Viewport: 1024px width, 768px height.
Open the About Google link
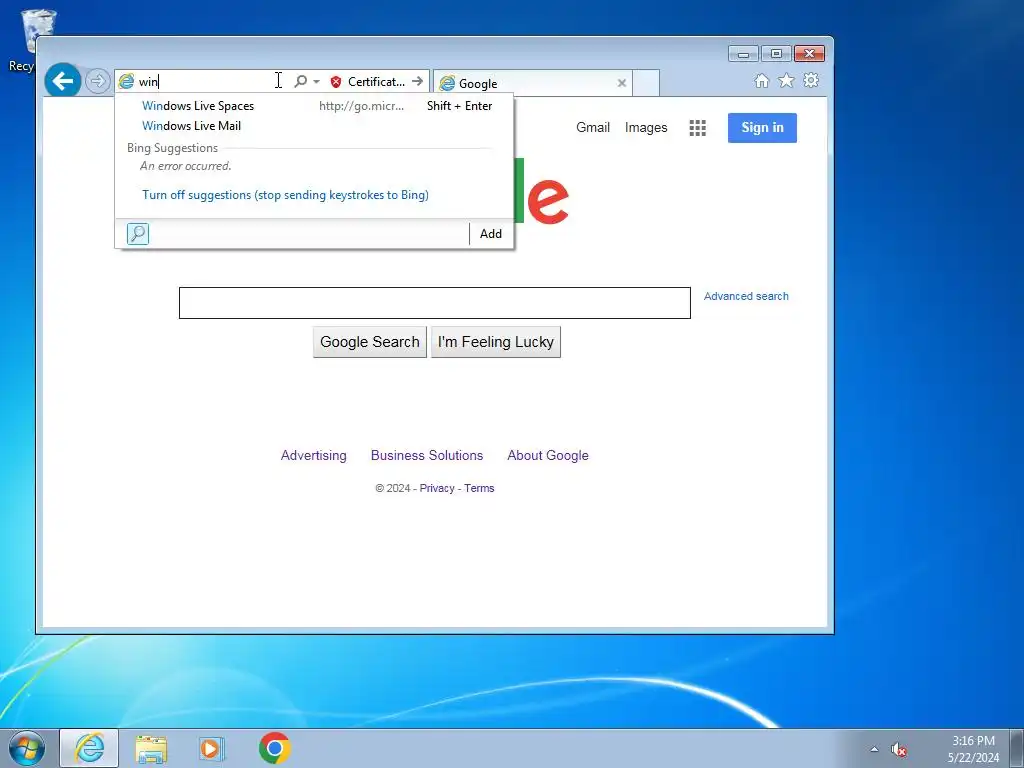click(x=548, y=455)
